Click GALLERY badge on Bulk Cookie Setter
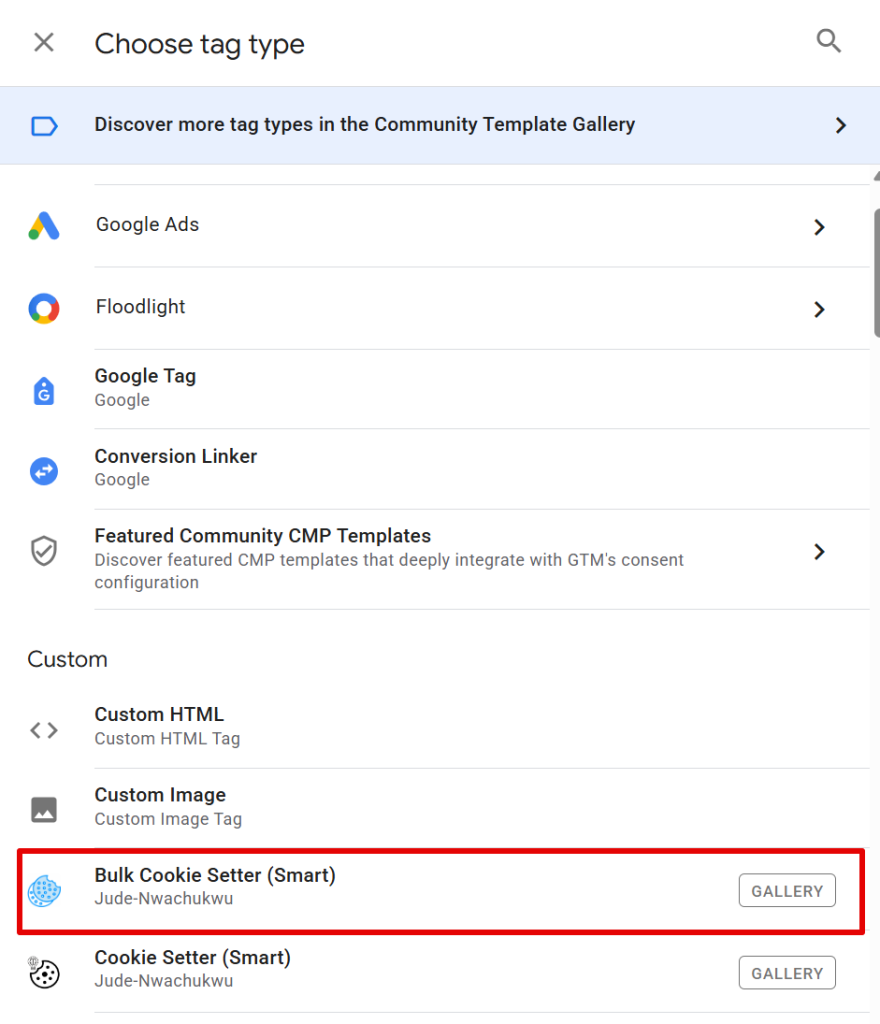Screen dimensions: 880x1024 click(787, 891)
